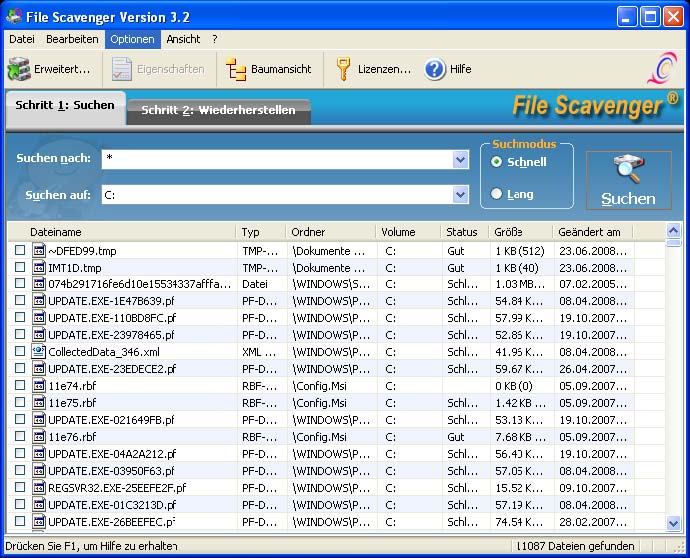Click the Suchen auf field showing C:
This screenshot has height=558, width=690.
tap(277, 195)
